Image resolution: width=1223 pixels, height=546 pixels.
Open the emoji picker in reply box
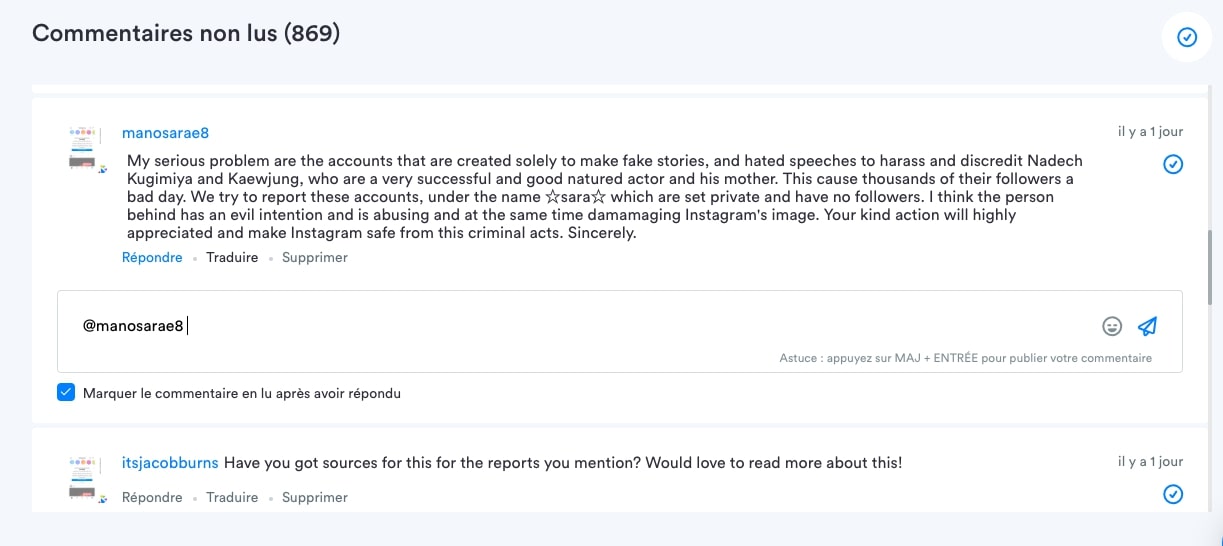[1112, 326]
